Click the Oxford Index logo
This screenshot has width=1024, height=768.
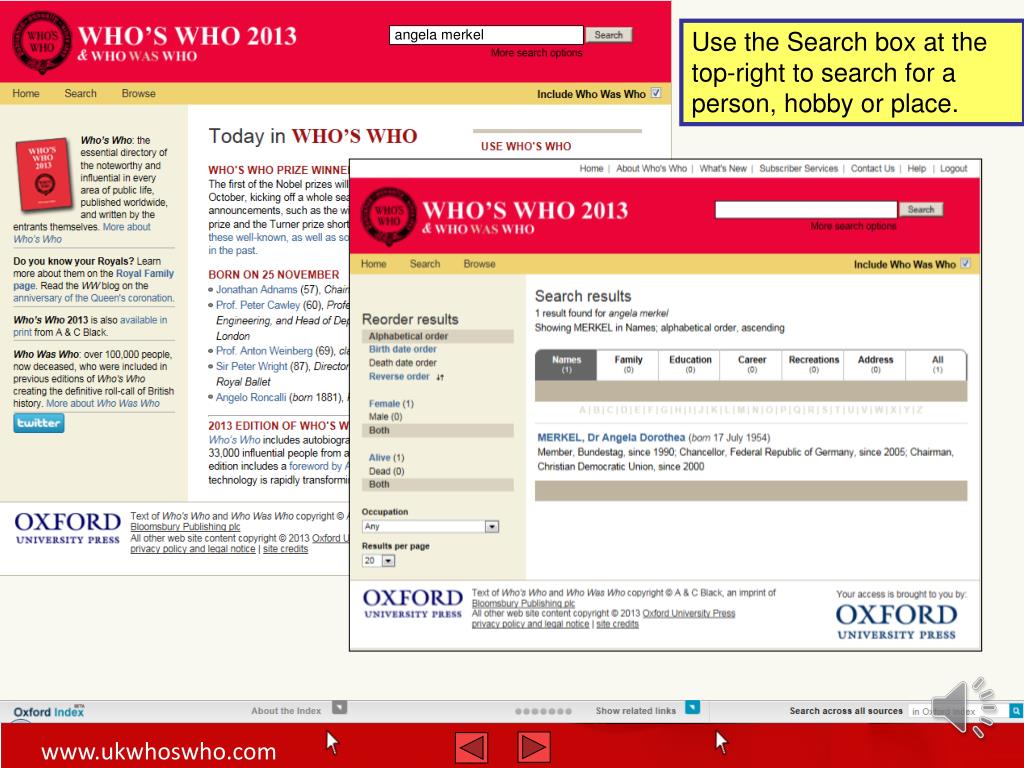click(49, 712)
